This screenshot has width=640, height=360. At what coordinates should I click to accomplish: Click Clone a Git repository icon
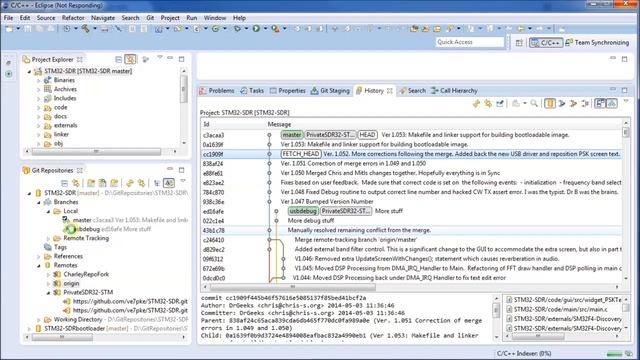click(102, 183)
